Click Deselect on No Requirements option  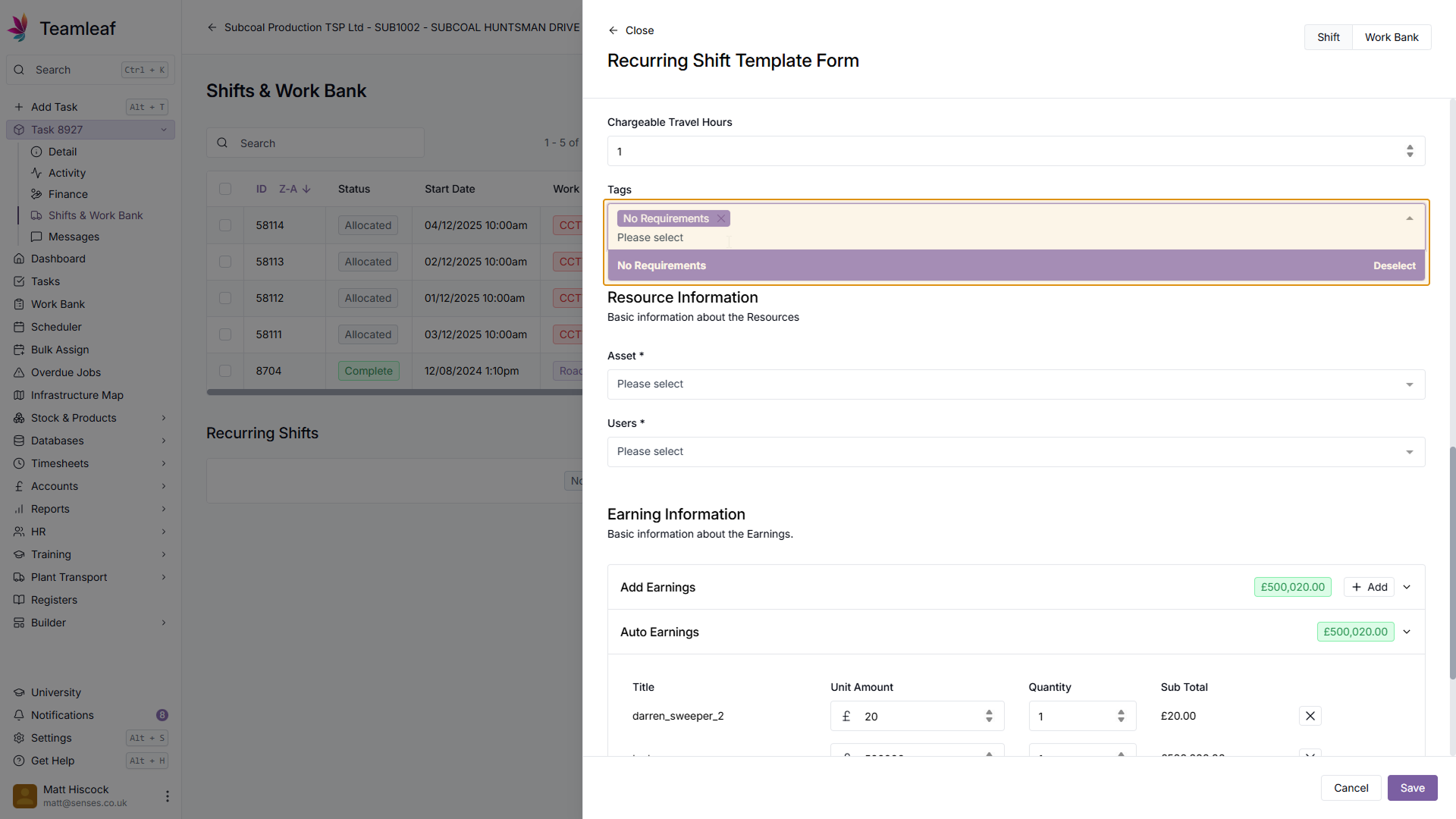1394,265
